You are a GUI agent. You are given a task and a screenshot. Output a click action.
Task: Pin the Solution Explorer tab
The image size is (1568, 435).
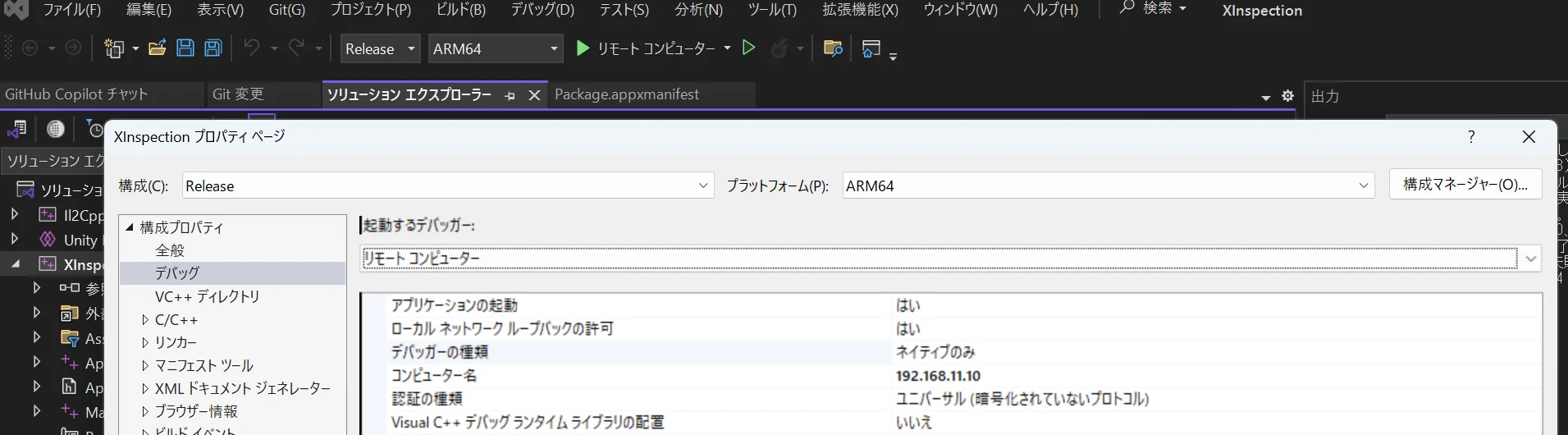[510, 95]
